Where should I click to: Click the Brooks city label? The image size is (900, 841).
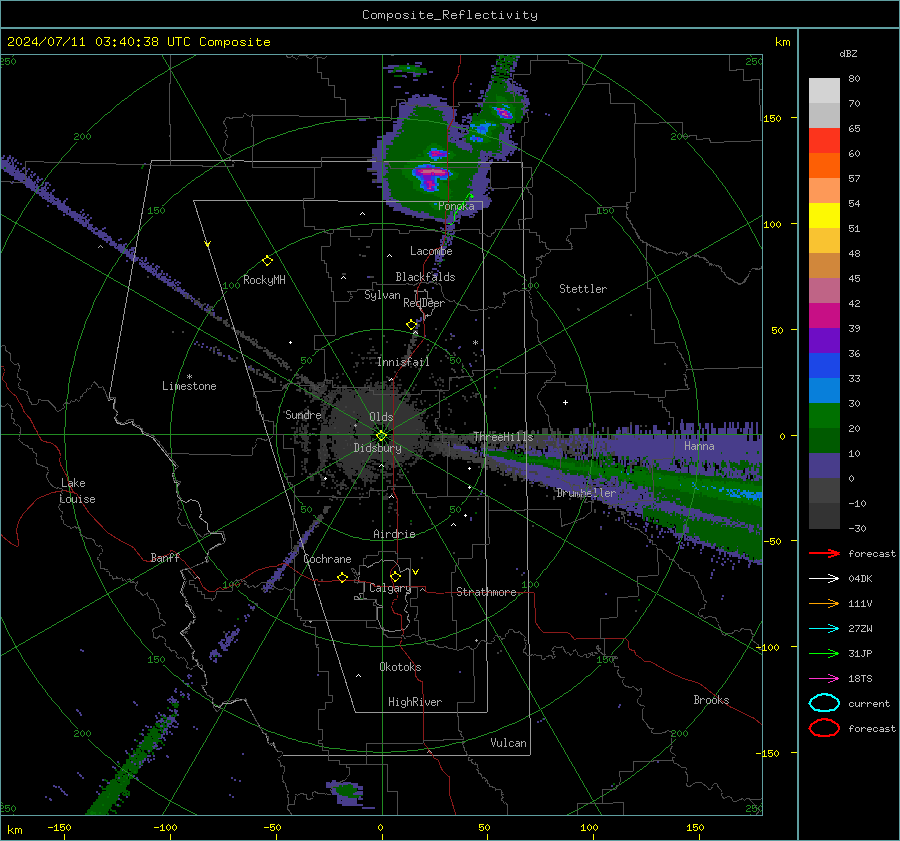tap(711, 700)
